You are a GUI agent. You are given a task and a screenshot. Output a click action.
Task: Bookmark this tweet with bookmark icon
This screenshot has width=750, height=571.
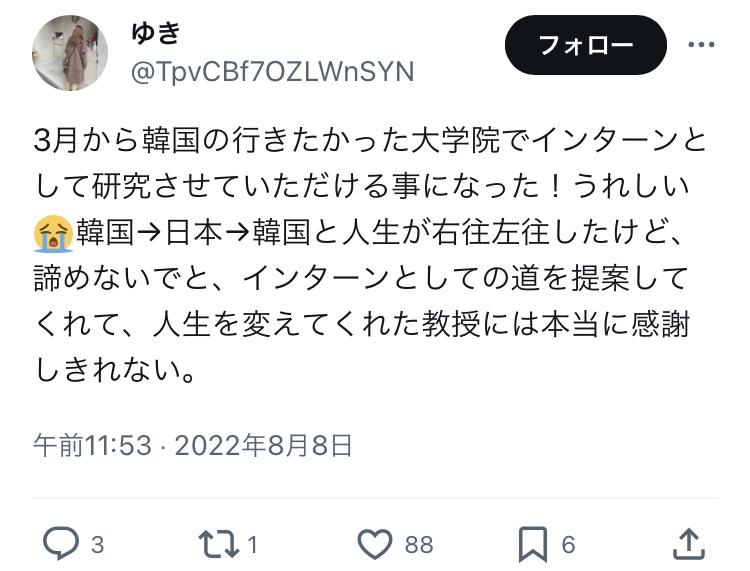pyautogui.click(x=532, y=544)
